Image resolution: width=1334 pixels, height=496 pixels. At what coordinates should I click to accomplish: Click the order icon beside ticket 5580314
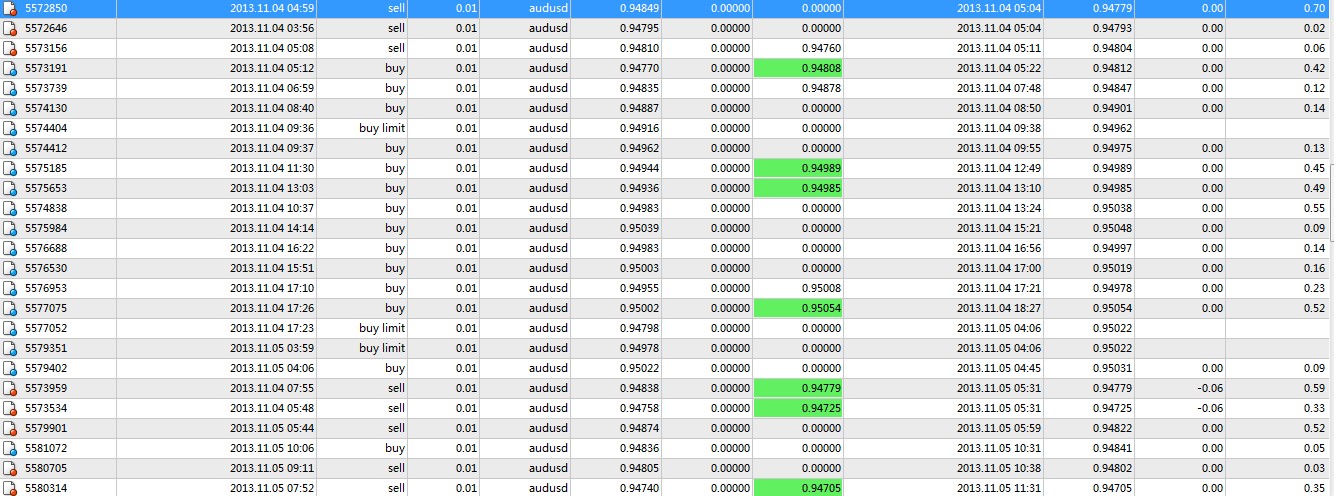coord(10,488)
